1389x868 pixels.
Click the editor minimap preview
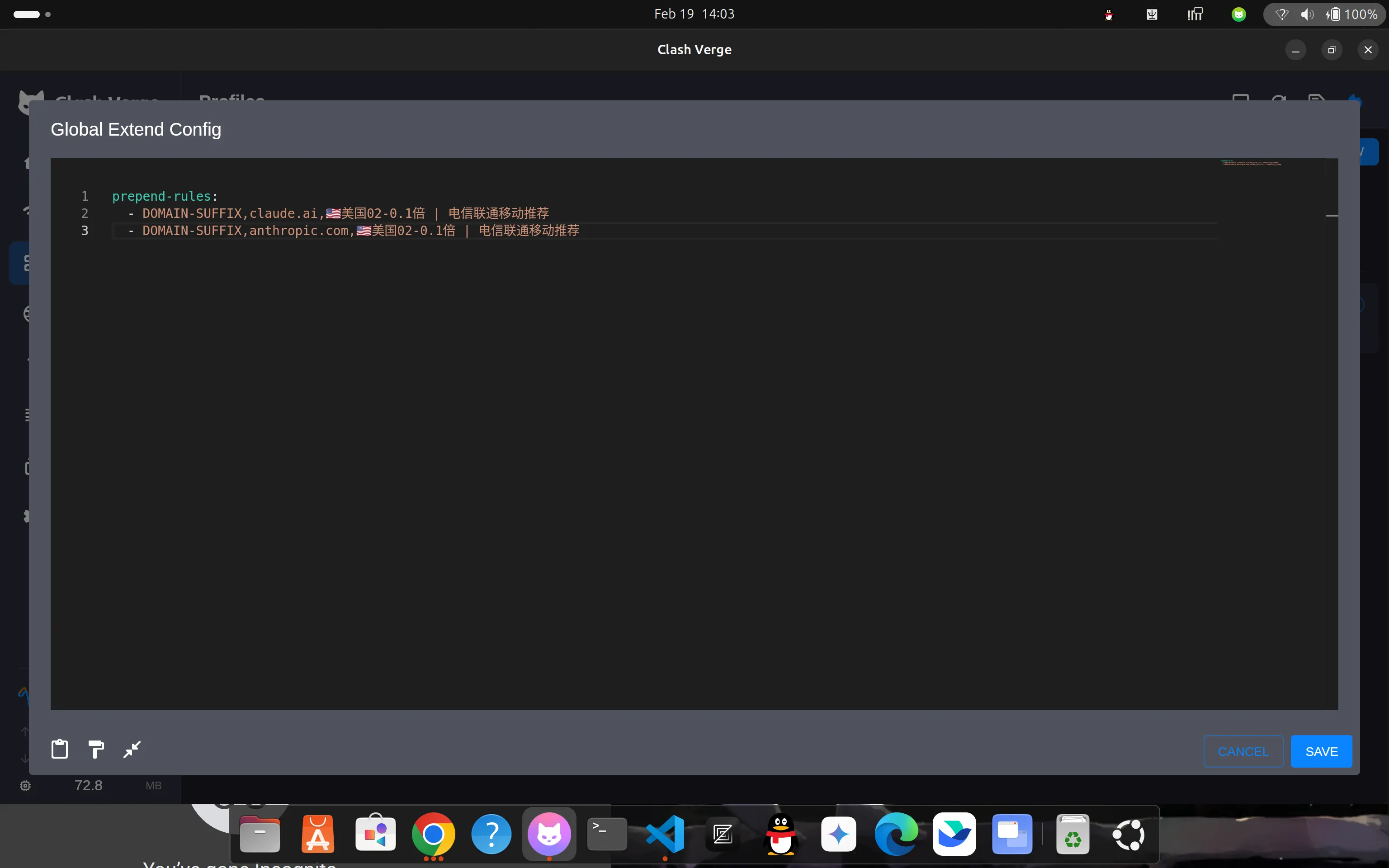point(1251,163)
